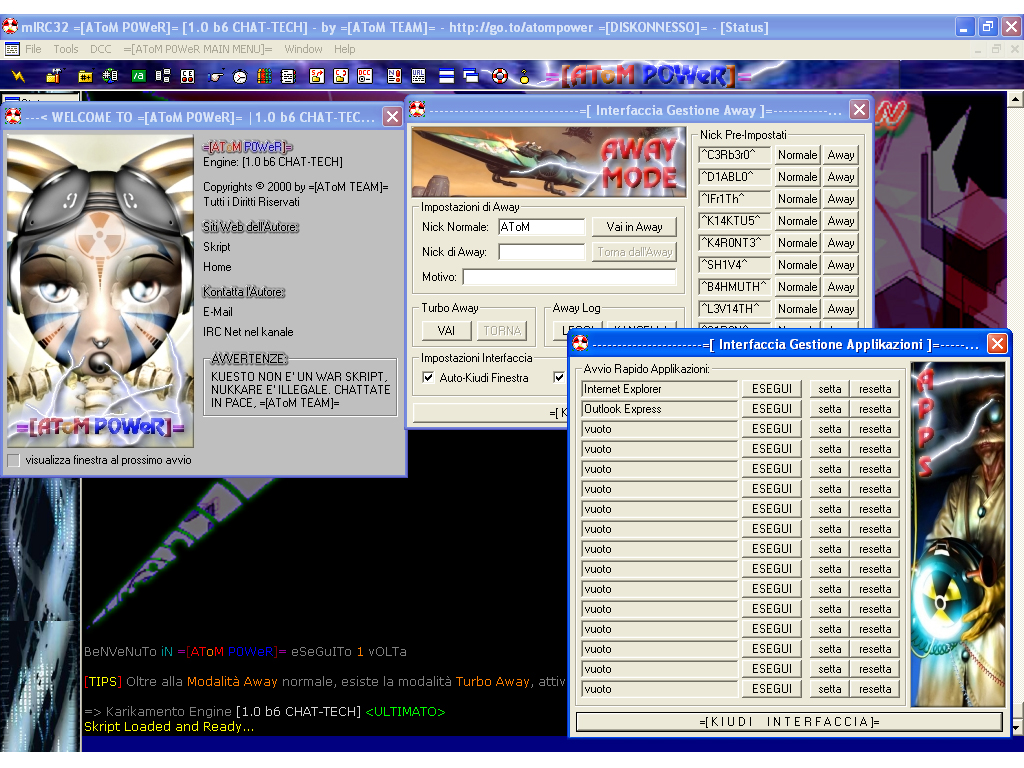This screenshot has width=1024, height=768.
Task: Click the lightning bolt connect icon in toolbar
Action: [18, 75]
